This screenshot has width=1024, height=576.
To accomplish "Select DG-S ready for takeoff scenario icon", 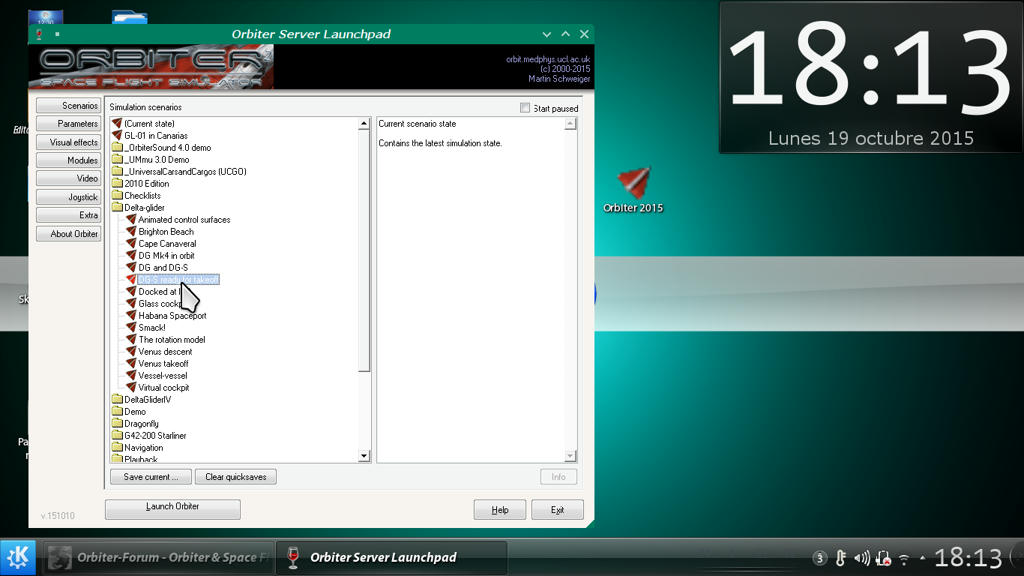I will 131,280.
